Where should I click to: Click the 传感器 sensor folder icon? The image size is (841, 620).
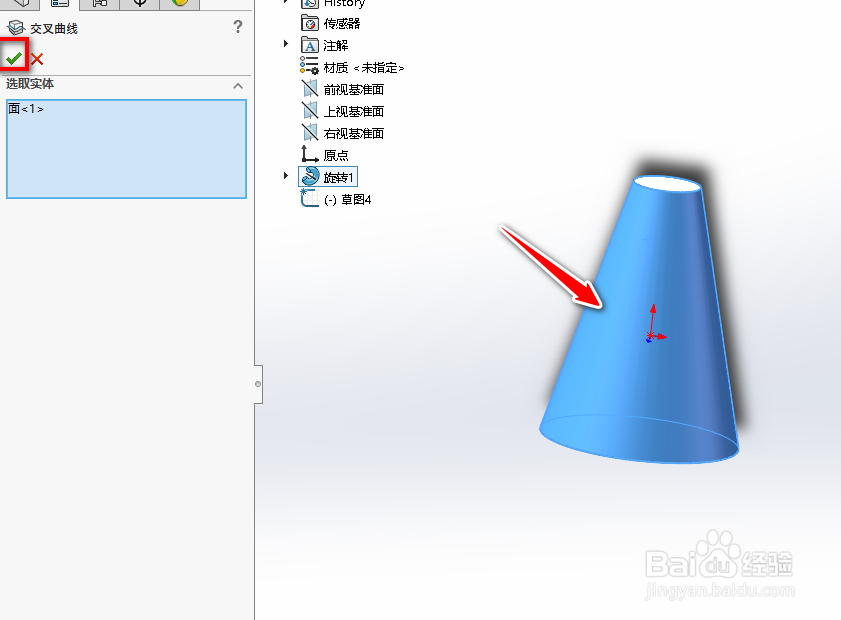(310, 23)
